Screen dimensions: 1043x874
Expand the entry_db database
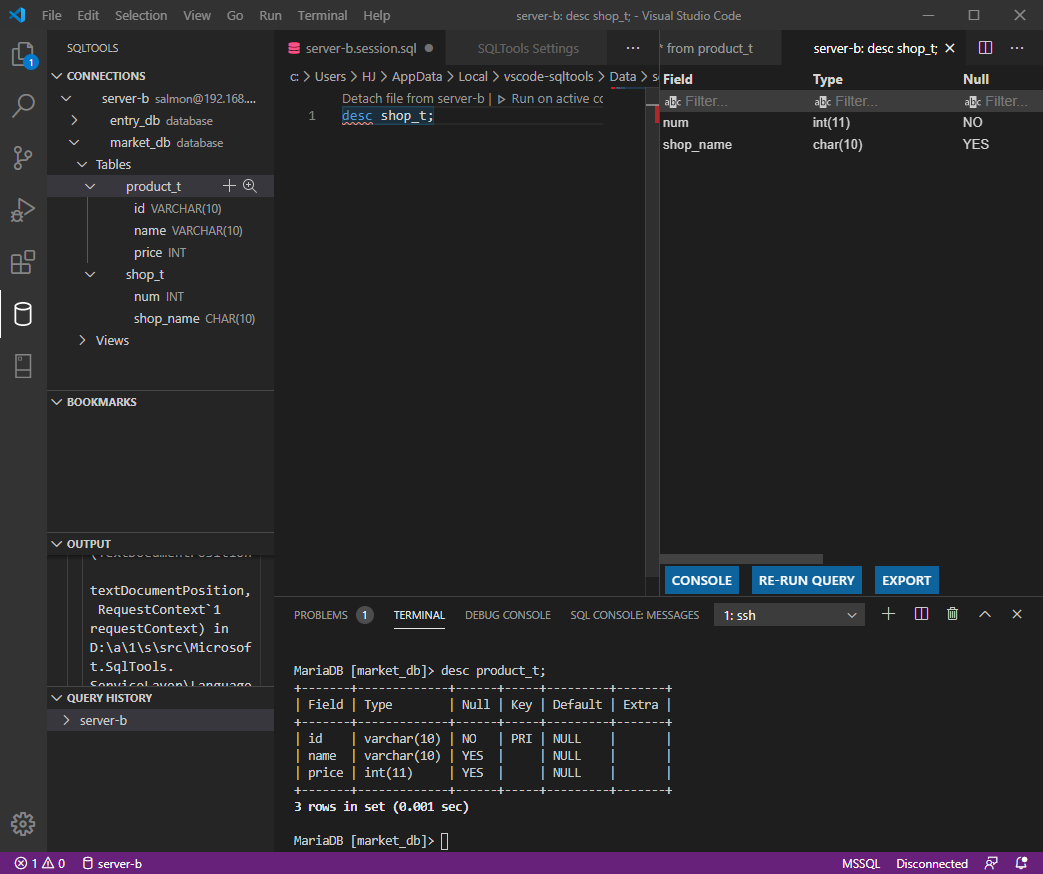click(x=74, y=120)
